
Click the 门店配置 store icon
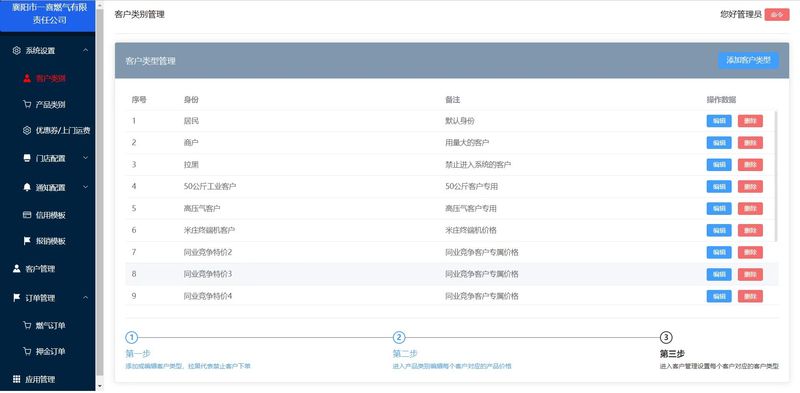(27, 158)
